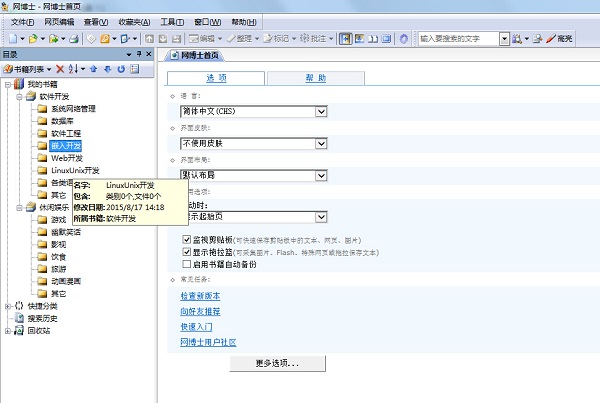Open the 工具(T) menu
This screenshot has width=600, height=403.
tap(172, 21)
